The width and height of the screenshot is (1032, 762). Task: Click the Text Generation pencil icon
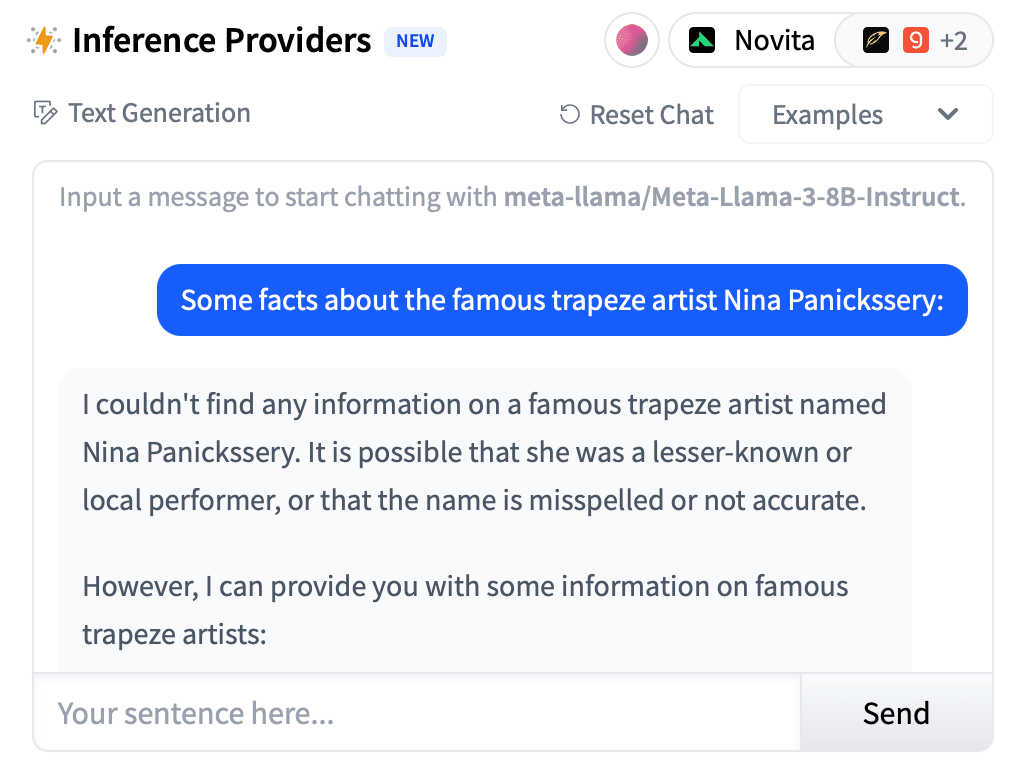click(x=45, y=113)
